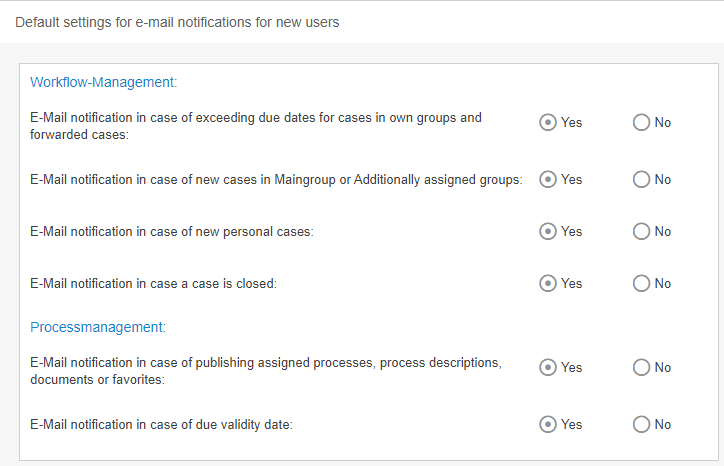
Task: Select No for exceeding due dates notification
Action: point(642,123)
